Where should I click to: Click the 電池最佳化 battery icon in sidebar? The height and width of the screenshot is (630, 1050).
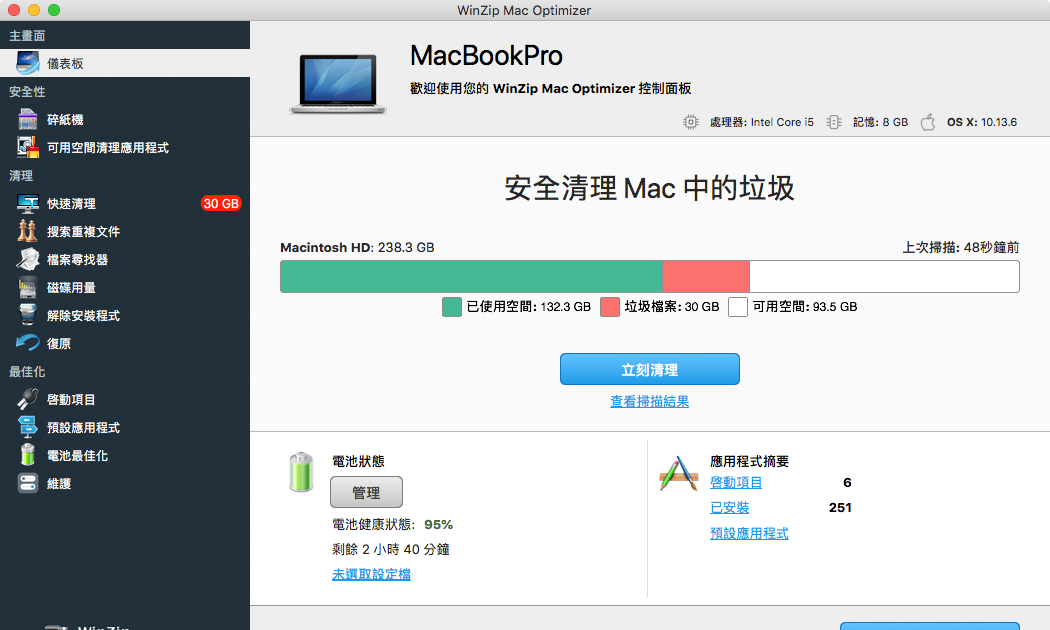click(x=27, y=455)
